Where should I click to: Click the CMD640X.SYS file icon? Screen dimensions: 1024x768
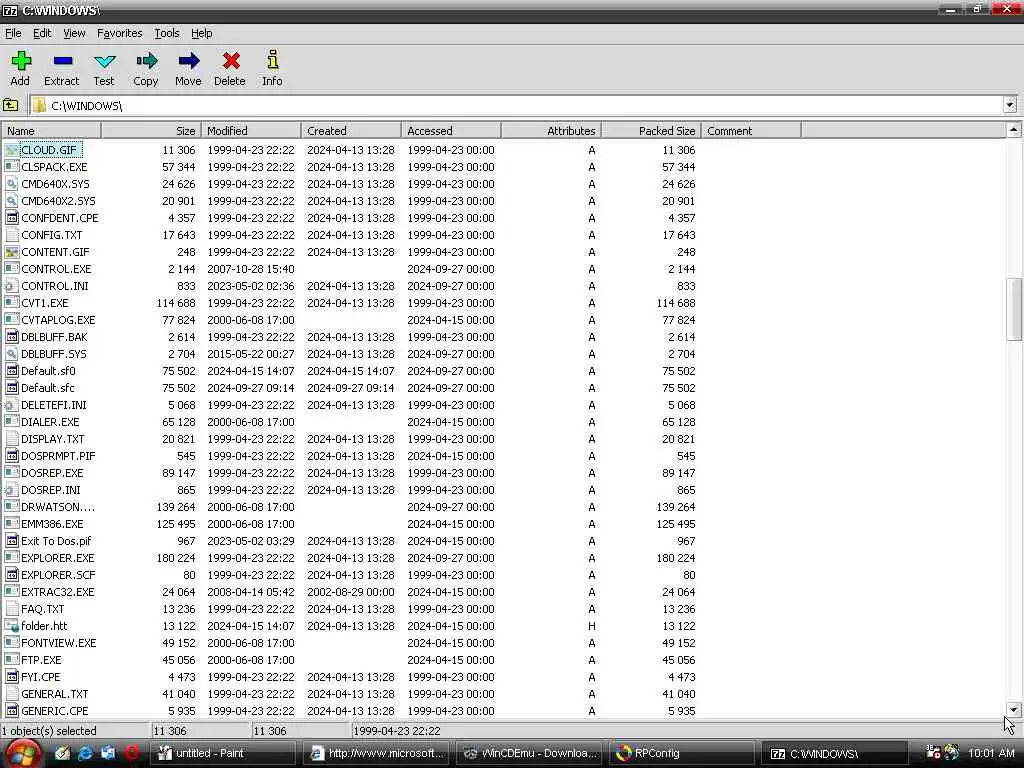pos(11,184)
